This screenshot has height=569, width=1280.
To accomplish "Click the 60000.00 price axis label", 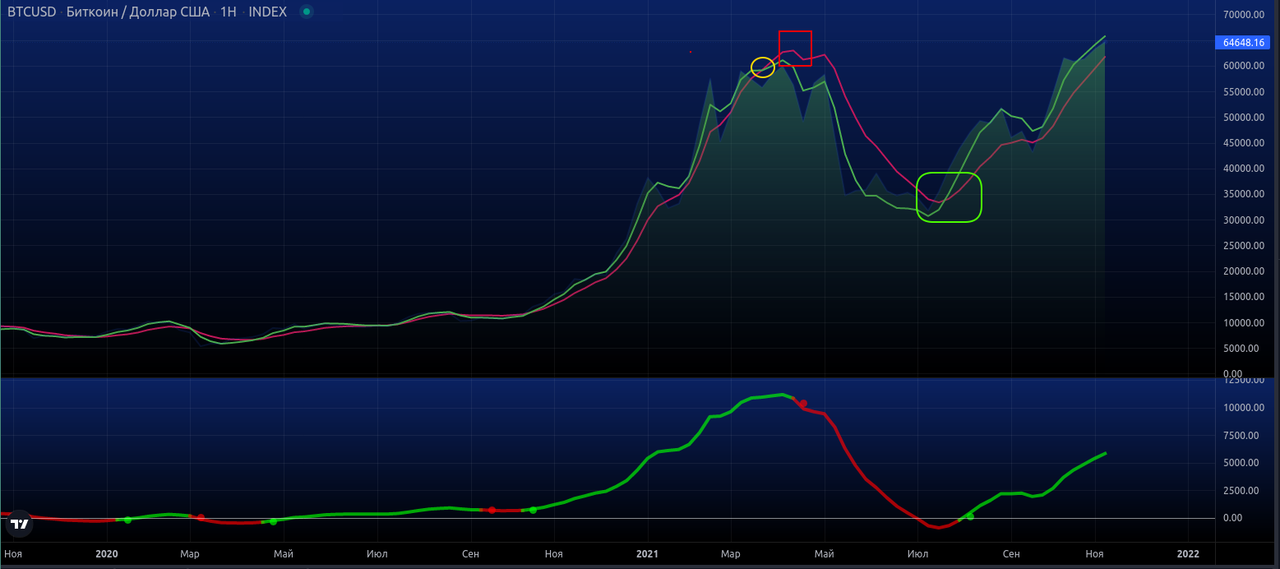I will click(1244, 66).
